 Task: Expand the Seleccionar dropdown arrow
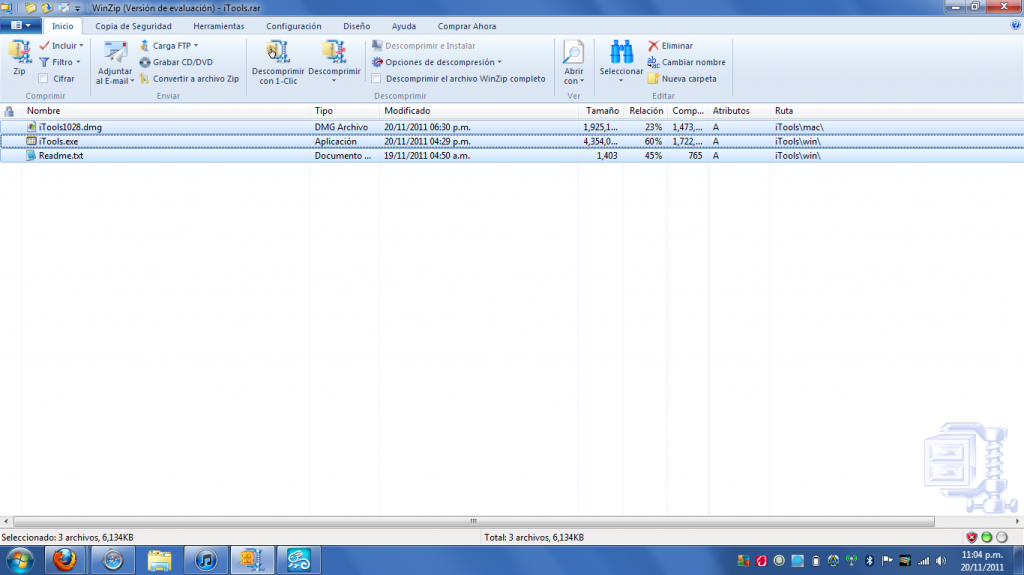tap(621, 81)
